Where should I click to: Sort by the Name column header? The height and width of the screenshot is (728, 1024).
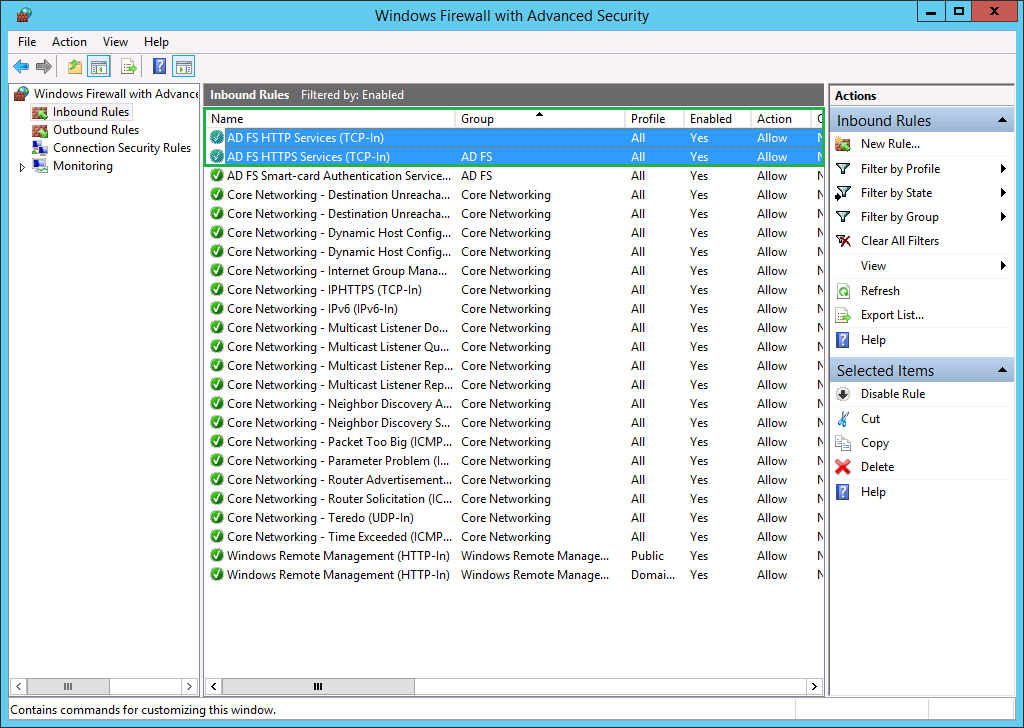(330, 119)
